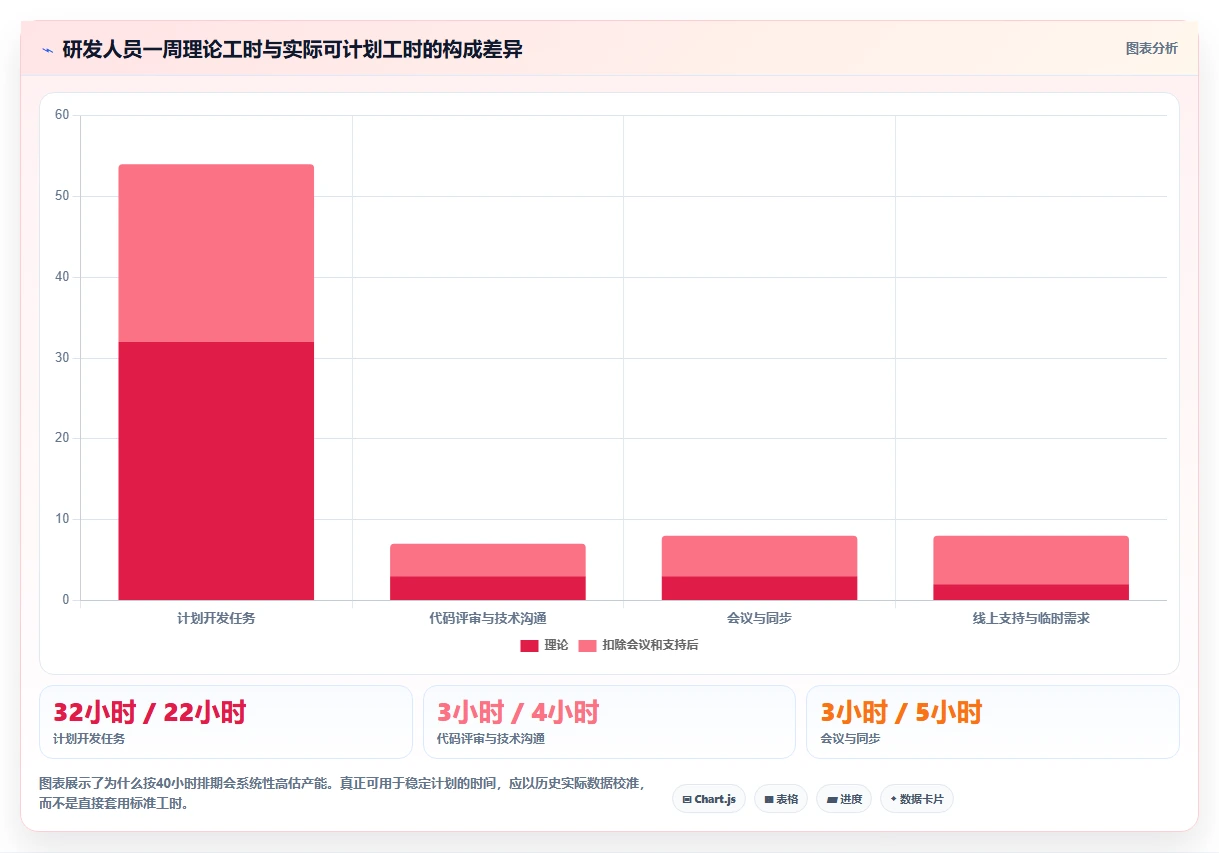1219x853 pixels.
Task: Open the 32小时 / 22小时 data card
Action: (226, 722)
